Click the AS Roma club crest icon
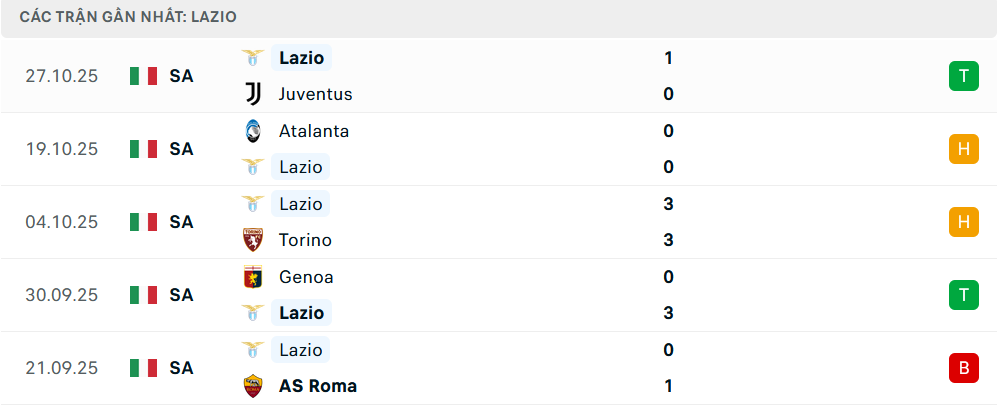 [x=253, y=386]
